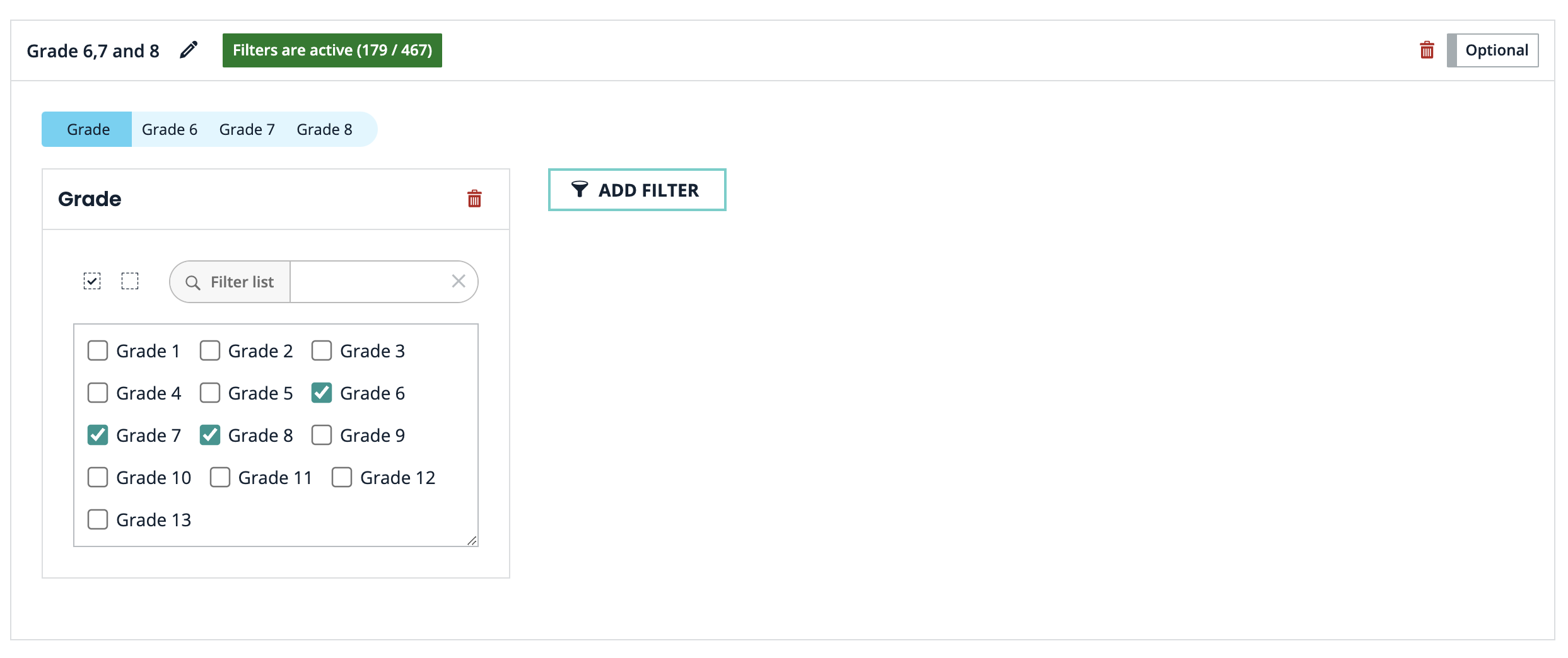This screenshot has height=658, width=1568.
Task: Delete the Grade 6,7 and 8 group
Action: 1427,50
